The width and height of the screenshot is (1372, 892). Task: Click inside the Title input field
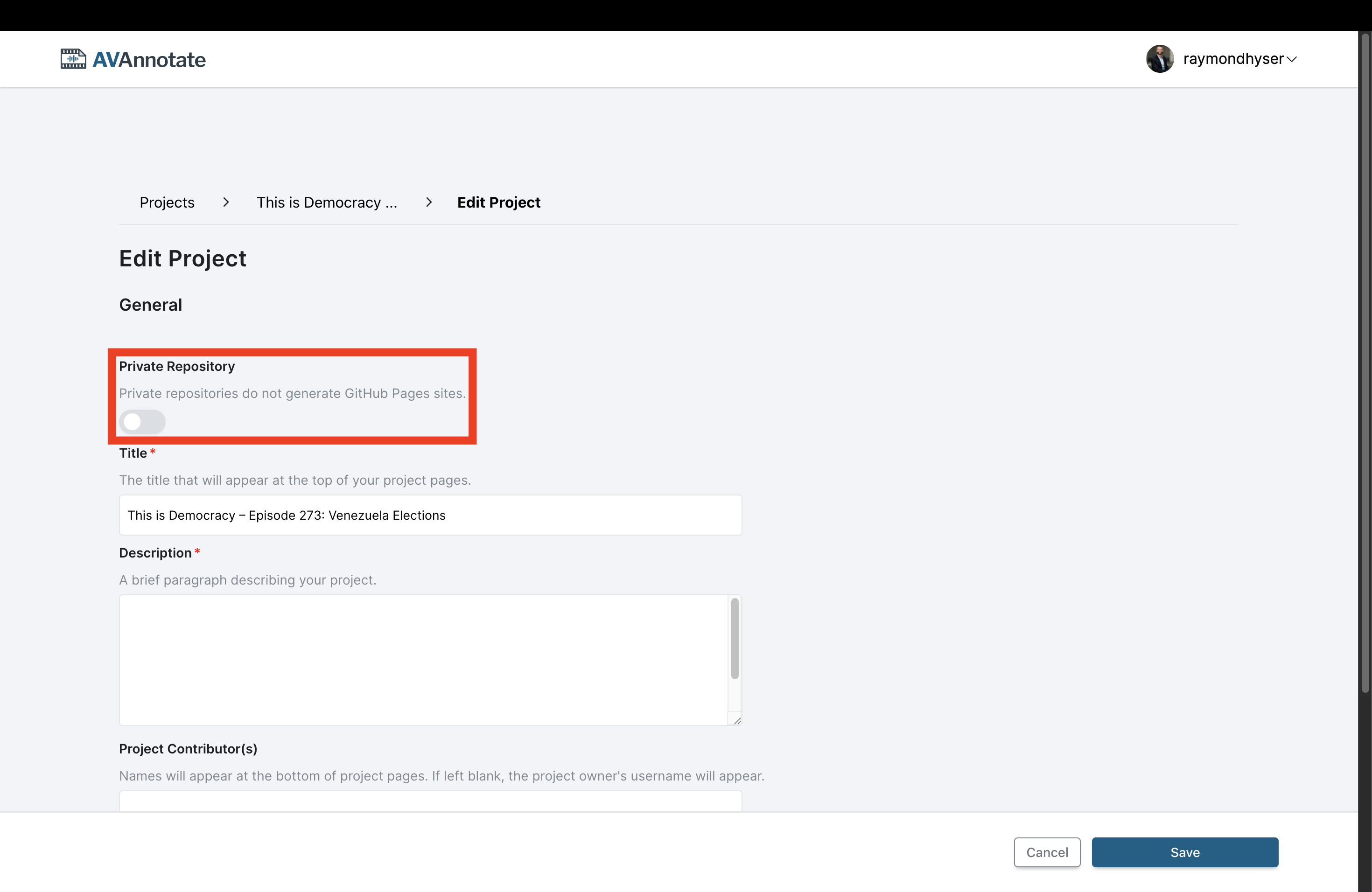(429, 515)
